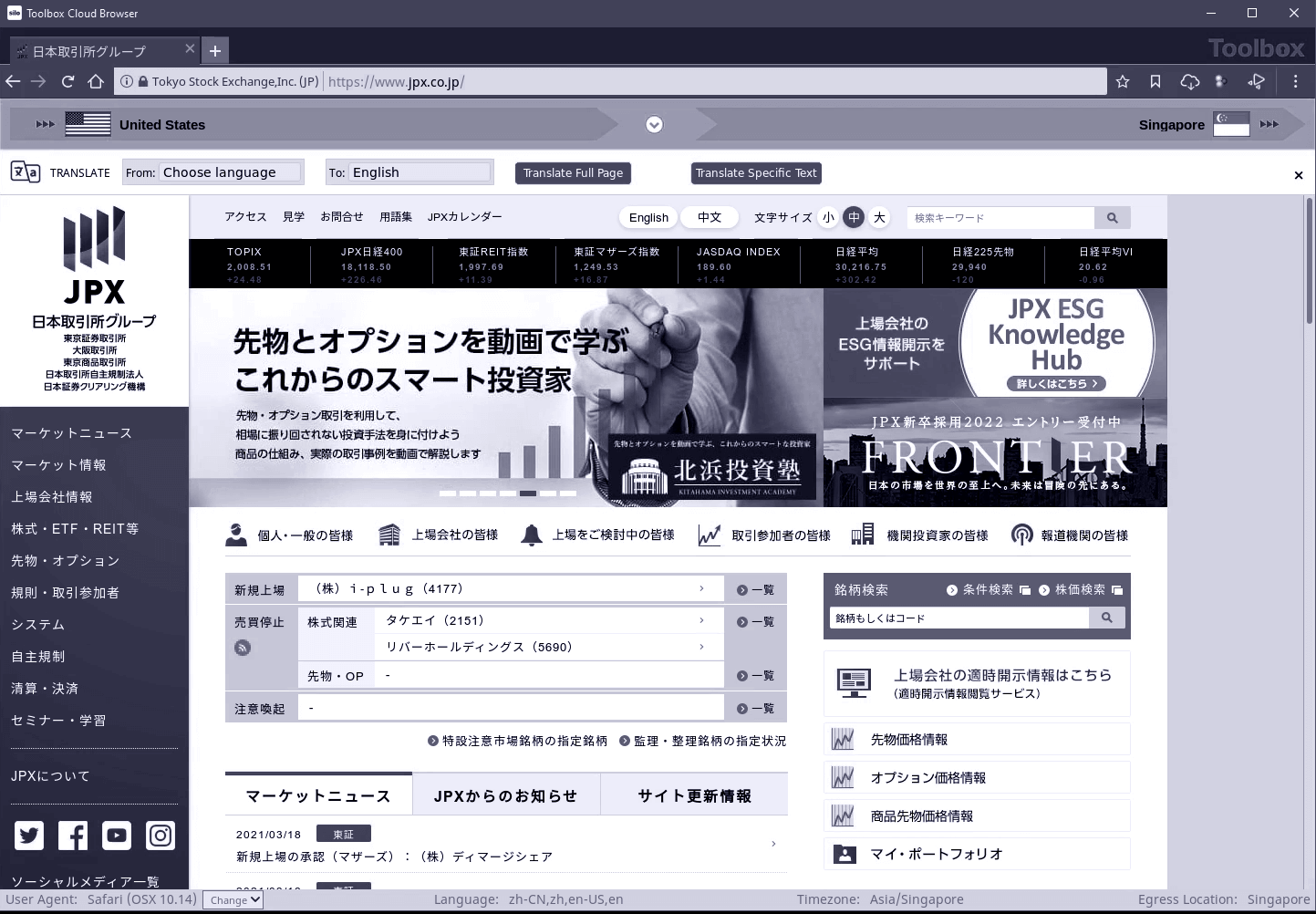Switch site language to 中文

tap(710, 217)
